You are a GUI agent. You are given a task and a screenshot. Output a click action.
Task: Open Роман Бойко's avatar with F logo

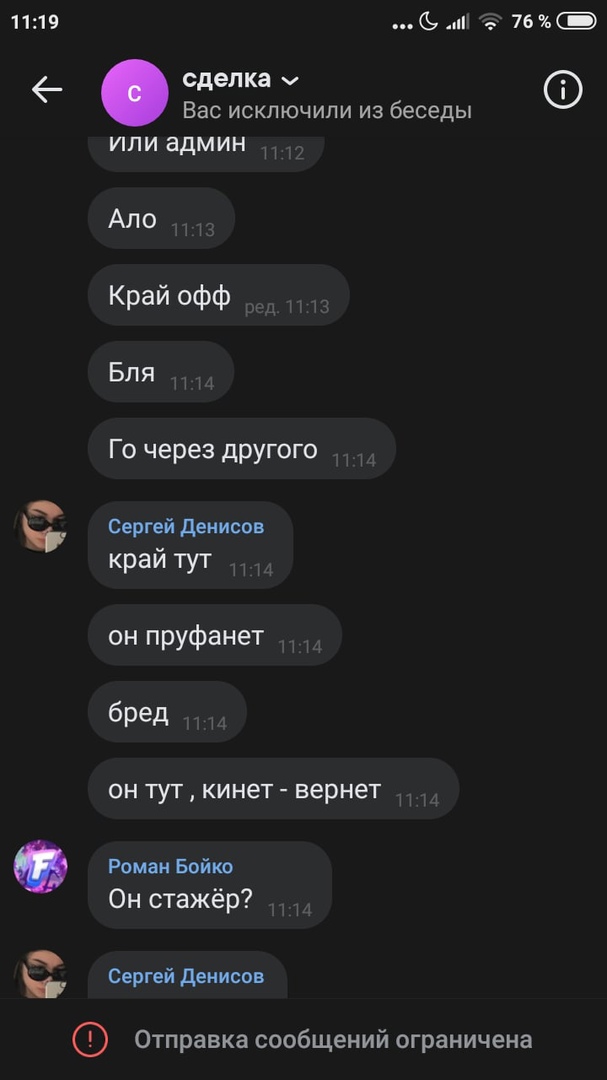(x=41, y=866)
